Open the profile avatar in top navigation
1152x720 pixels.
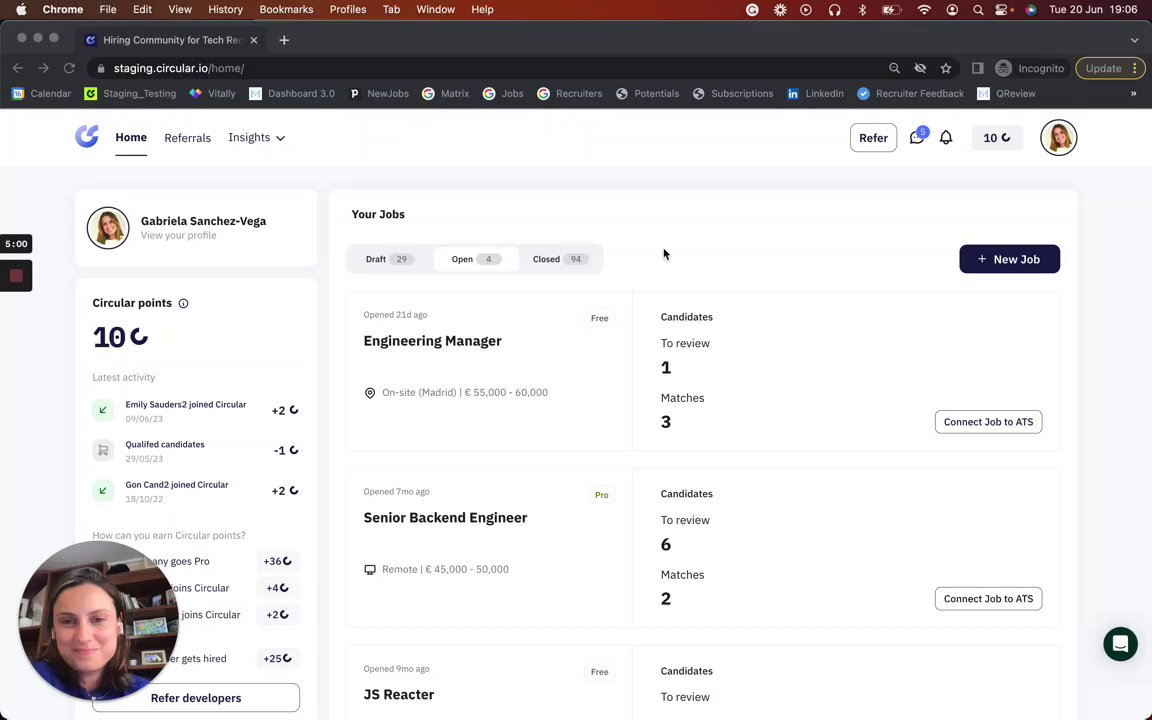coord(1058,137)
